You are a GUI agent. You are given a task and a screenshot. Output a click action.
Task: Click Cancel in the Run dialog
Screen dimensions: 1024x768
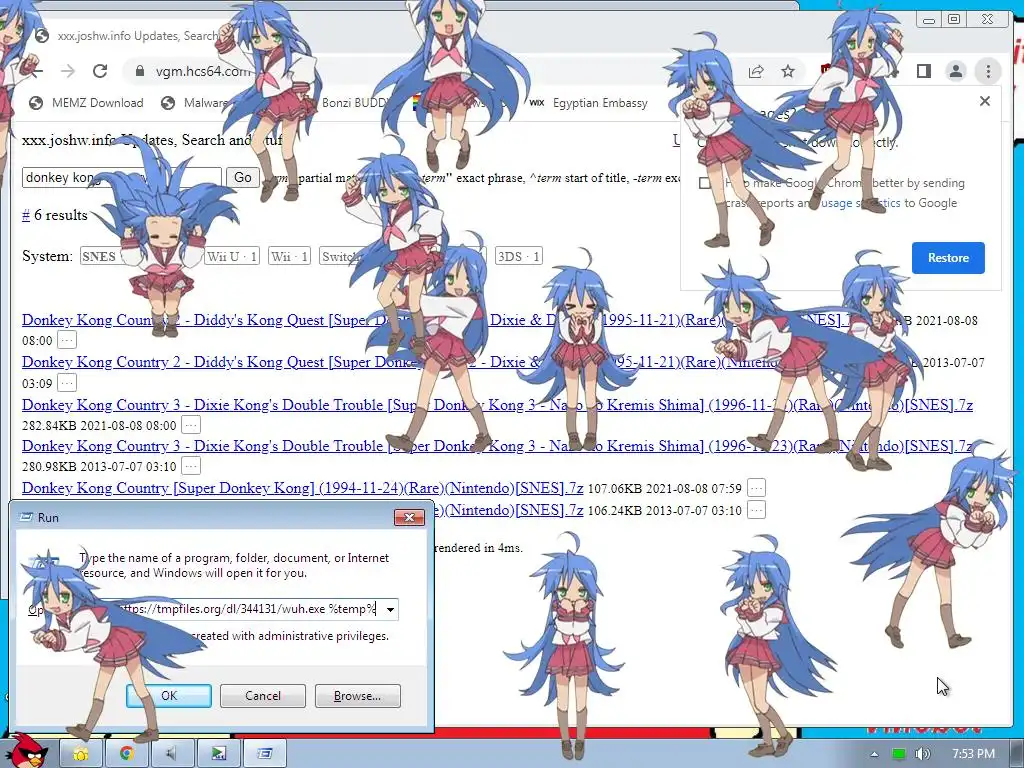263,696
